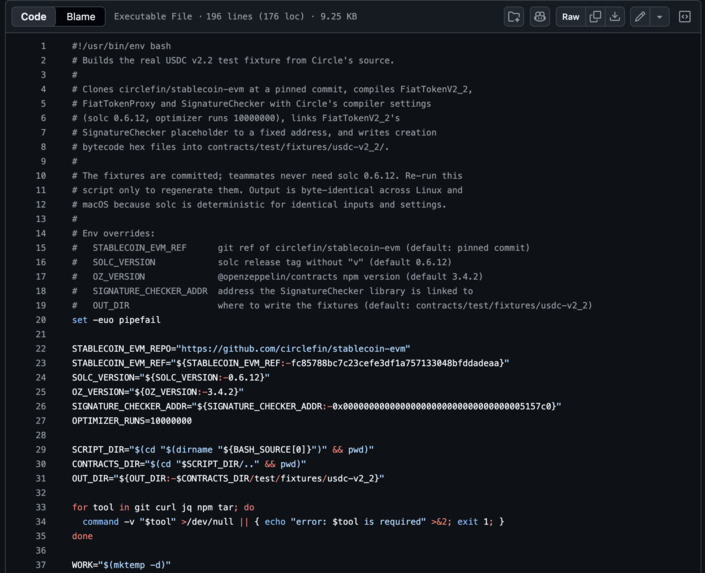Click the OZ_VERSION assignment on line 25
The height and width of the screenshot is (573, 705).
[x=157, y=392]
